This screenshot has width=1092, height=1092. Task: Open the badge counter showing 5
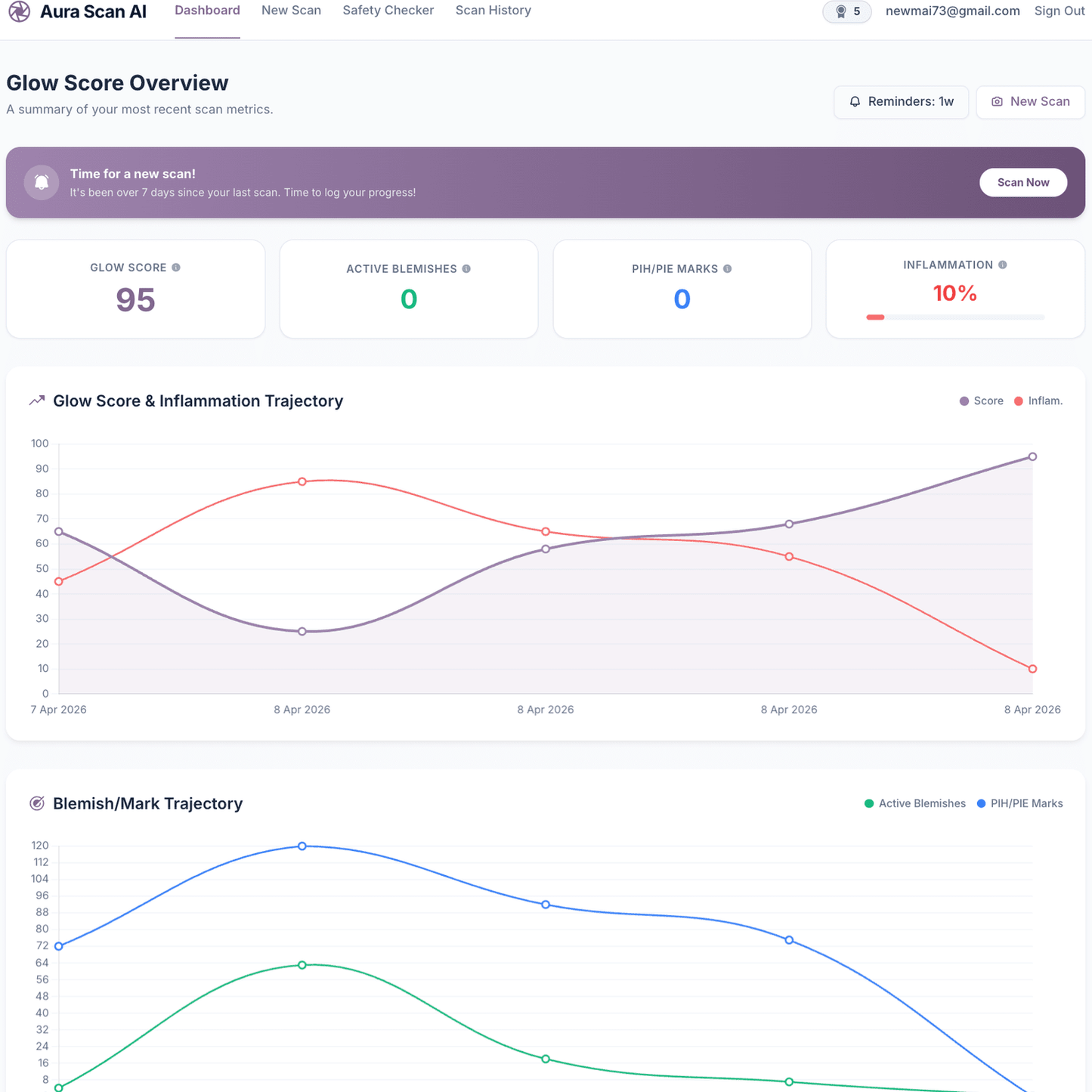847,11
